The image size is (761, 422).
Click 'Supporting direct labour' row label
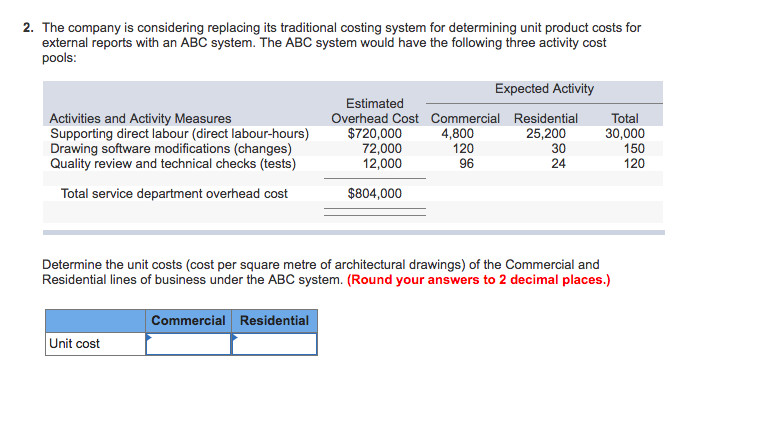180,133
